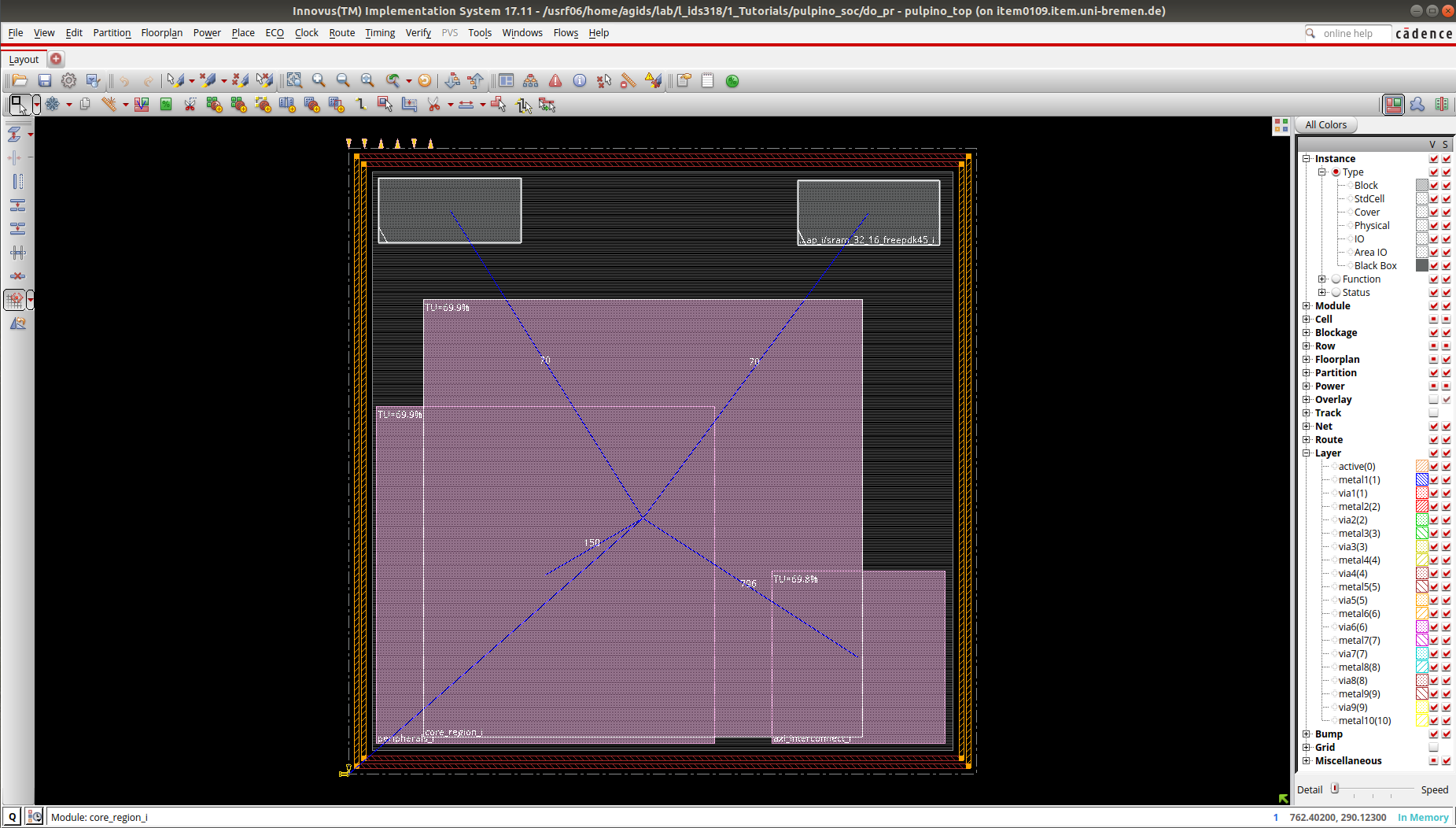The image size is (1456, 828).
Task: Click the Detail/Speed slider handle
Action: tap(1335, 789)
